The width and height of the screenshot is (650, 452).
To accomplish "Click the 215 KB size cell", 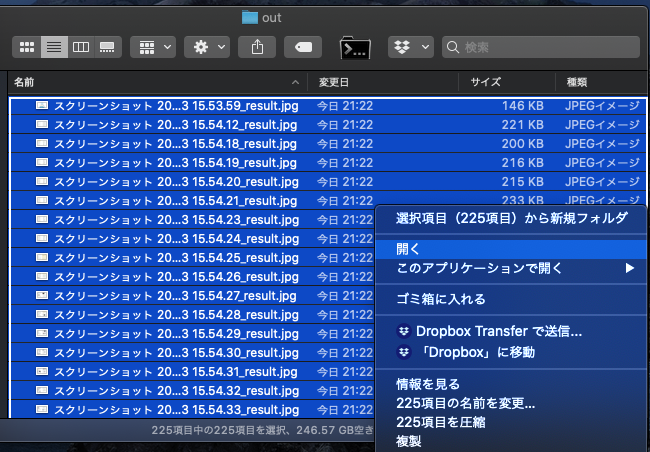I will pyautogui.click(x=523, y=182).
